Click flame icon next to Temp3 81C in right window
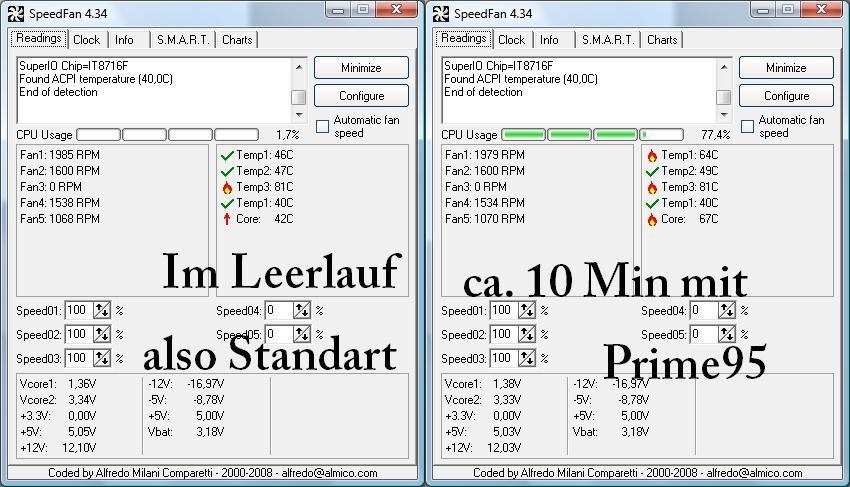 click(x=652, y=188)
